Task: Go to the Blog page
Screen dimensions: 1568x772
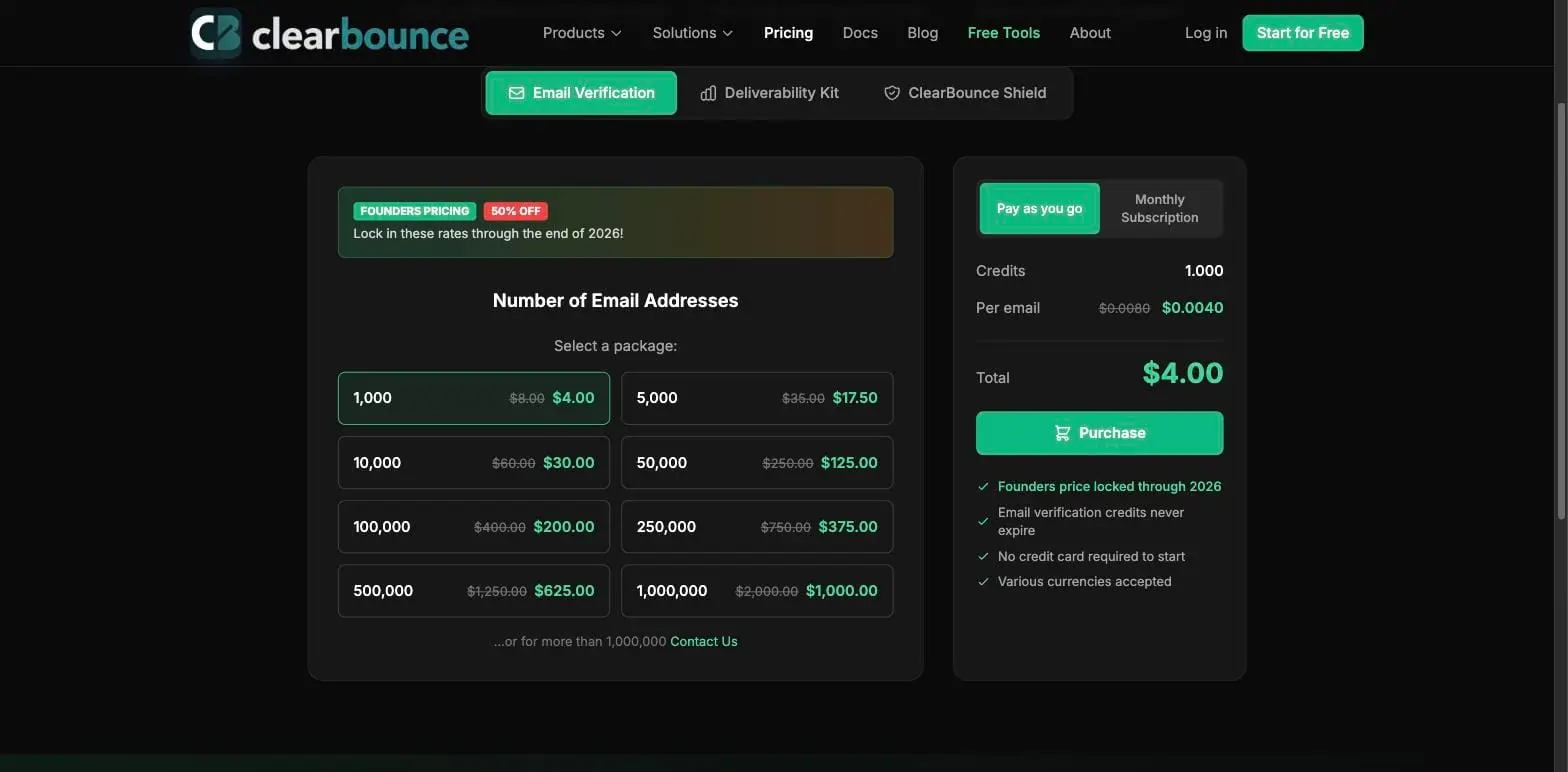Action: pos(922,33)
